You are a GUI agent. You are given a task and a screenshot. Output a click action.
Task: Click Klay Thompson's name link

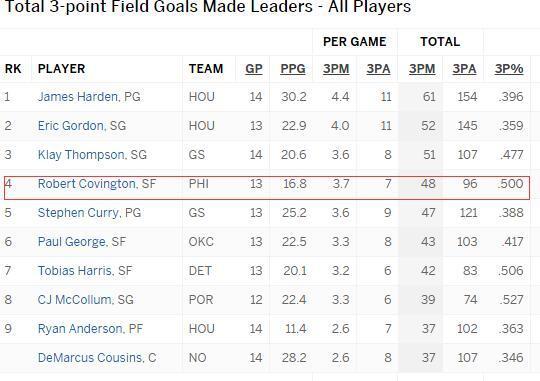point(81,155)
